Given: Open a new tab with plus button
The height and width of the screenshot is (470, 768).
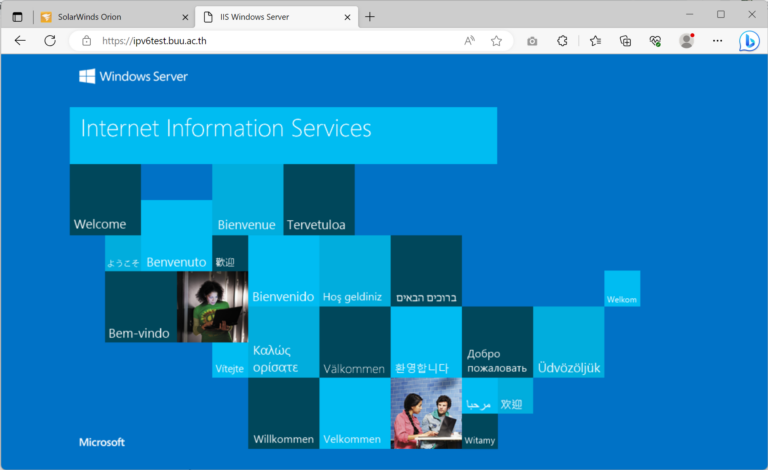Looking at the screenshot, I should [370, 16].
